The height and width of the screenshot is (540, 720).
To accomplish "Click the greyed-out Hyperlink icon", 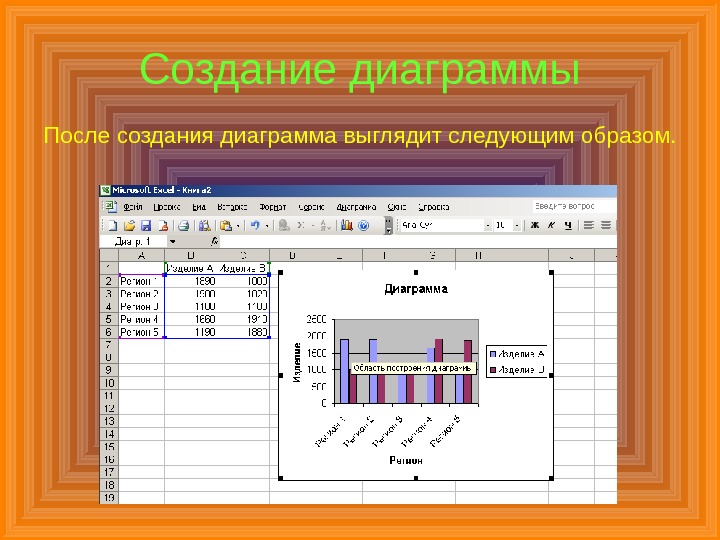I will tap(284, 225).
